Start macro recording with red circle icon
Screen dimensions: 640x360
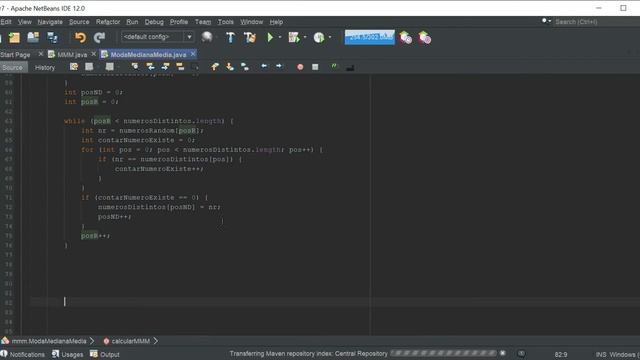click(x=300, y=67)
